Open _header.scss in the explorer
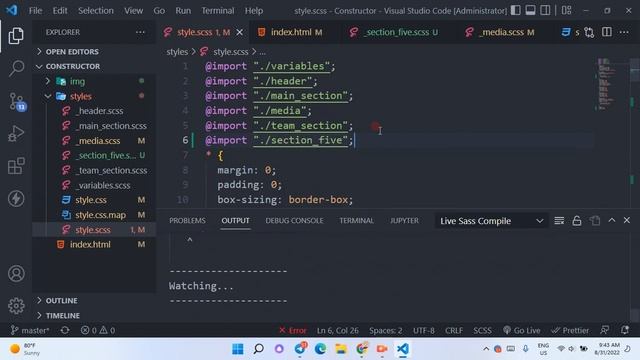The height and width of the screenshot is (360, 640). [x=100, y=111]
